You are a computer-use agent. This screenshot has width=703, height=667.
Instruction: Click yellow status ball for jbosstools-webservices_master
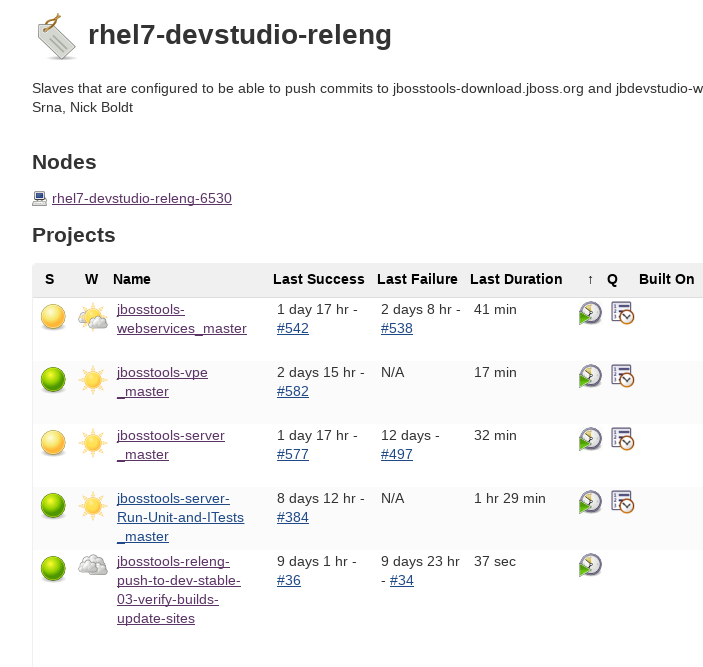tap(53, 316)
